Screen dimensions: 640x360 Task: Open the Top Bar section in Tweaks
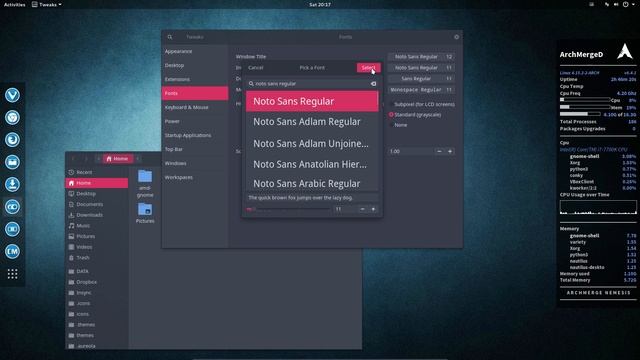(x=195, y=149)
